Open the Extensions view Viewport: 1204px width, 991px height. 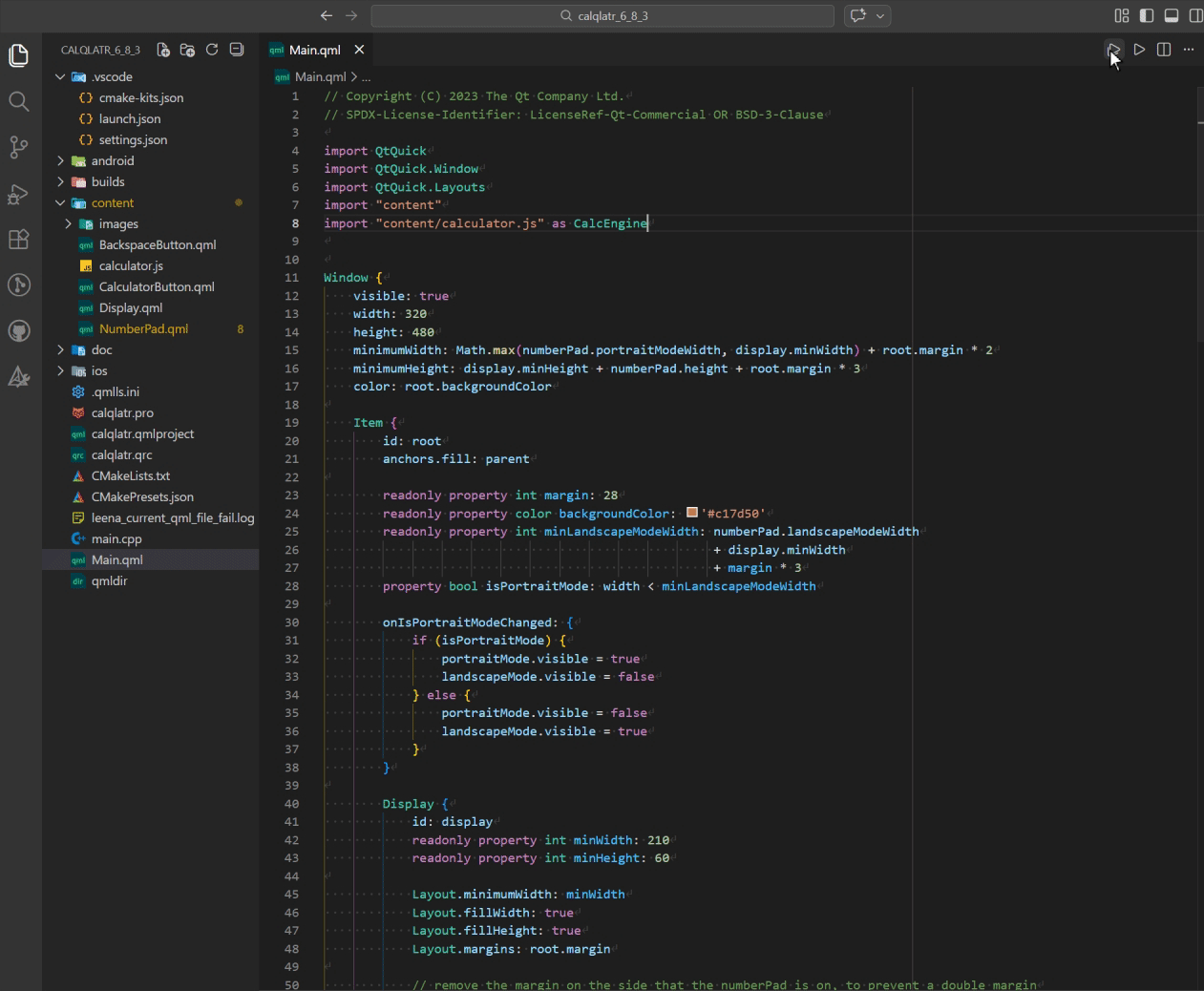[x=19, y=240]
